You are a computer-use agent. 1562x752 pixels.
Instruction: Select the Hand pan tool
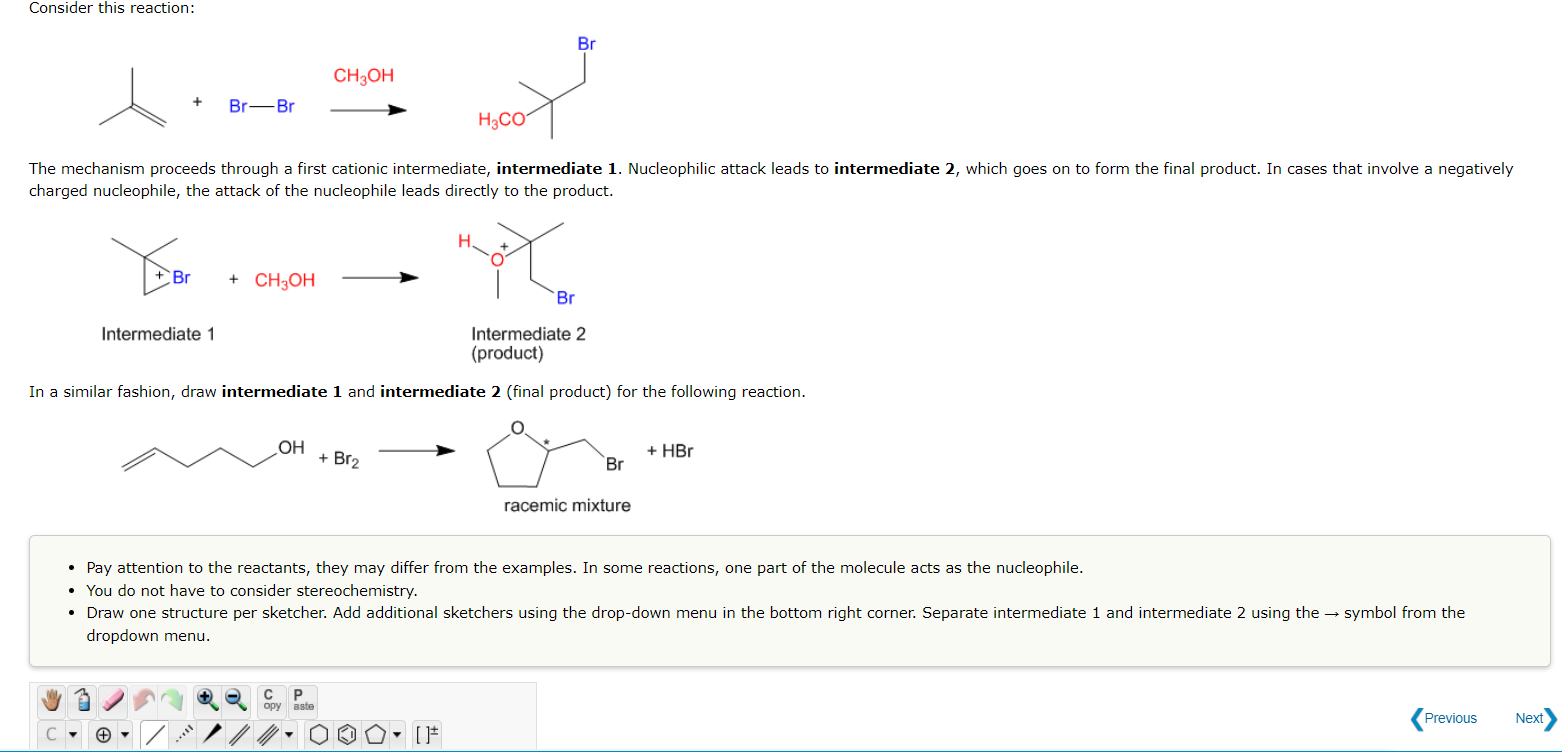pyautogui.click(x=50, y=698)
